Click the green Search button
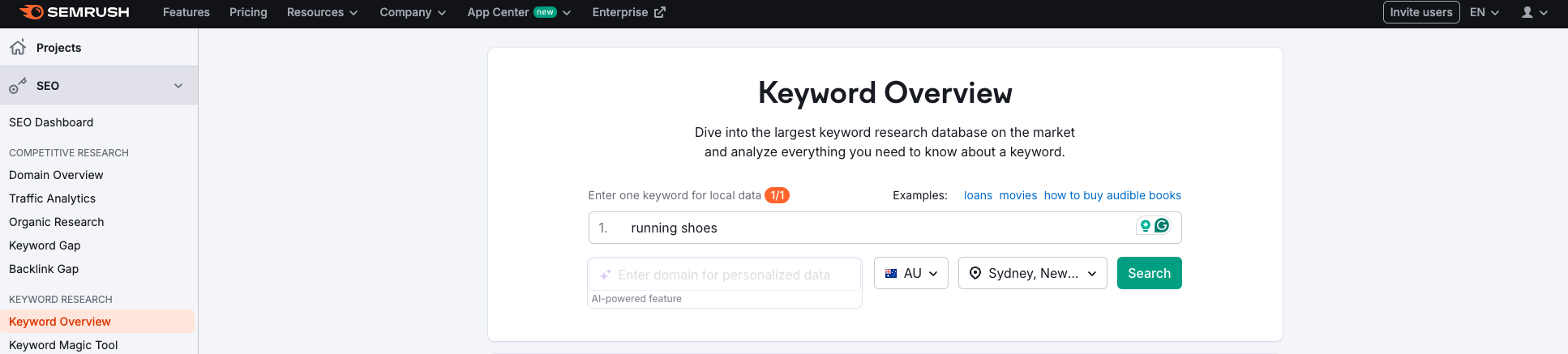The height and width of the screenshot is (354, 1568). click(1149, 274)
